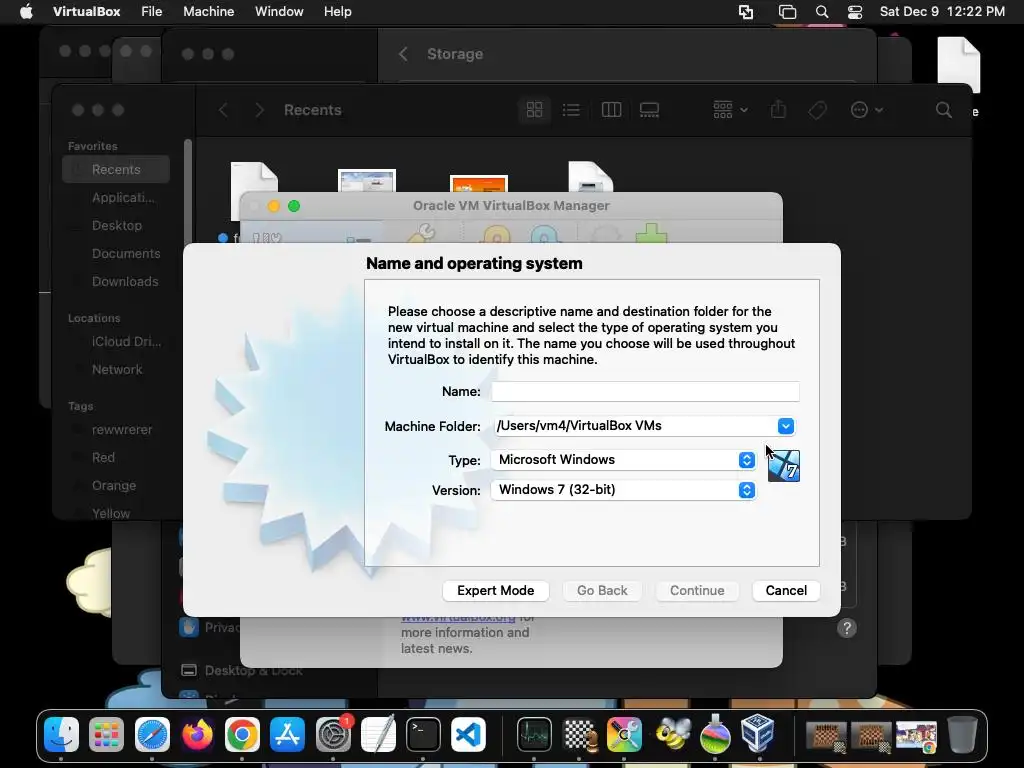Viewport: 1024px width, 768px height.
Task: Click the menu bar date and time
Action: 942,12
